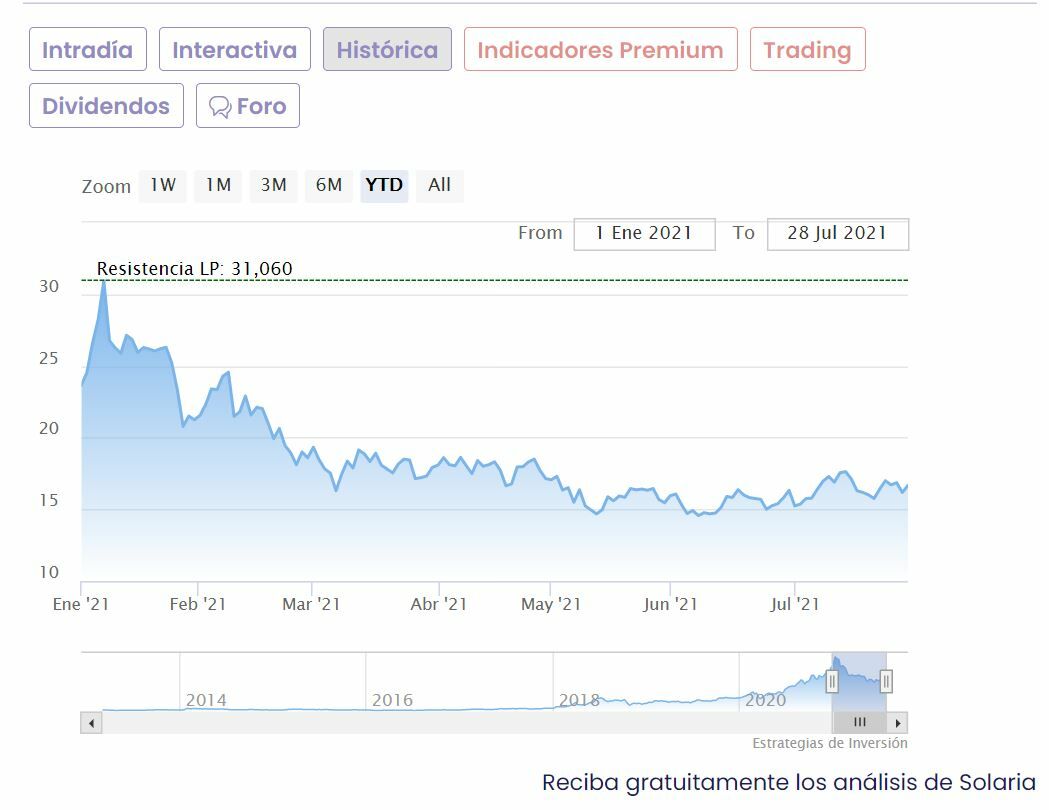Click Reciba gratuitamente los análisis de Solaria
The width and height of the screenshot is (1049, 810).
[789, 782]
